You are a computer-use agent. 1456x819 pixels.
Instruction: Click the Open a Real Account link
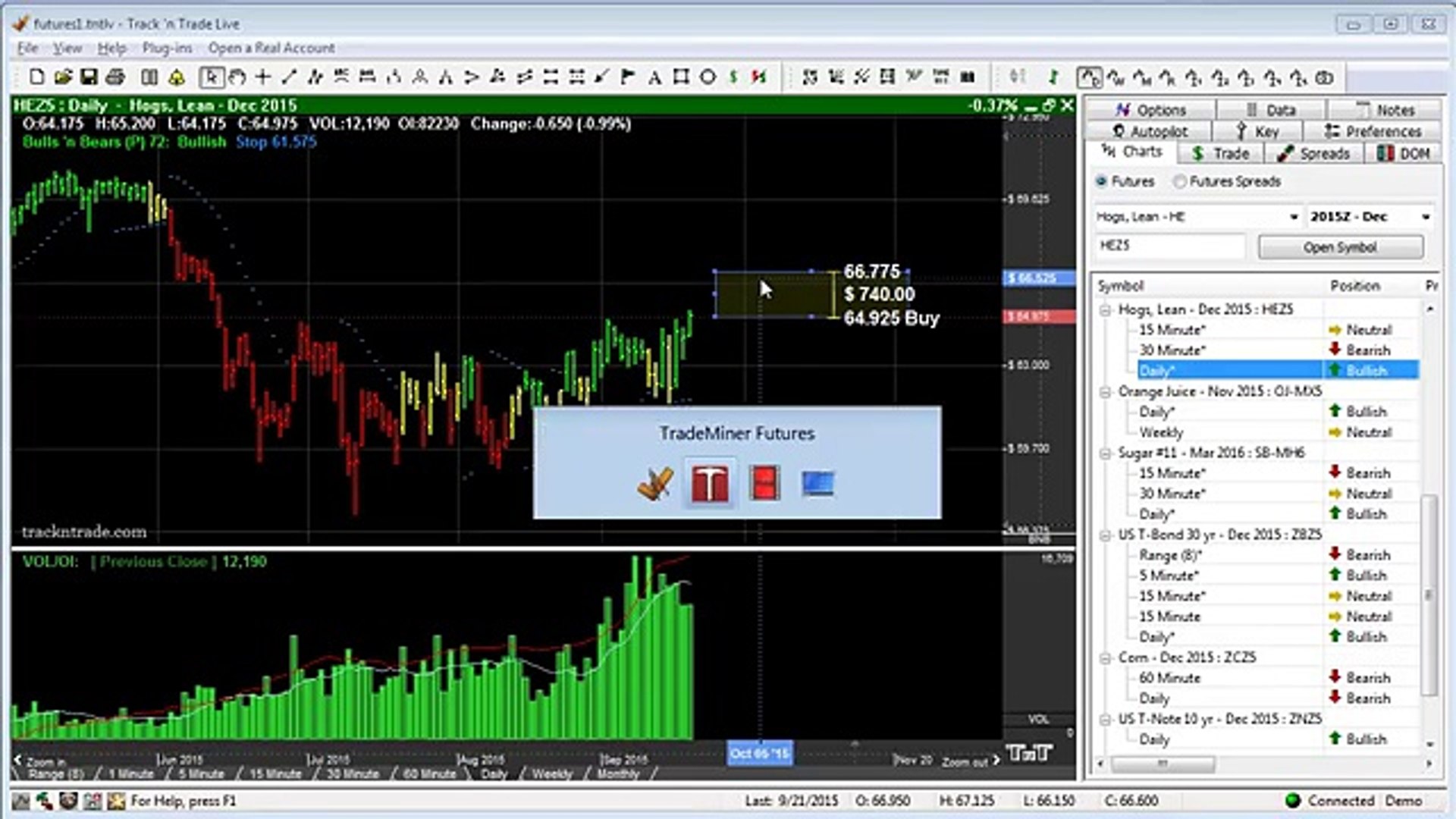tap(271, 48)
